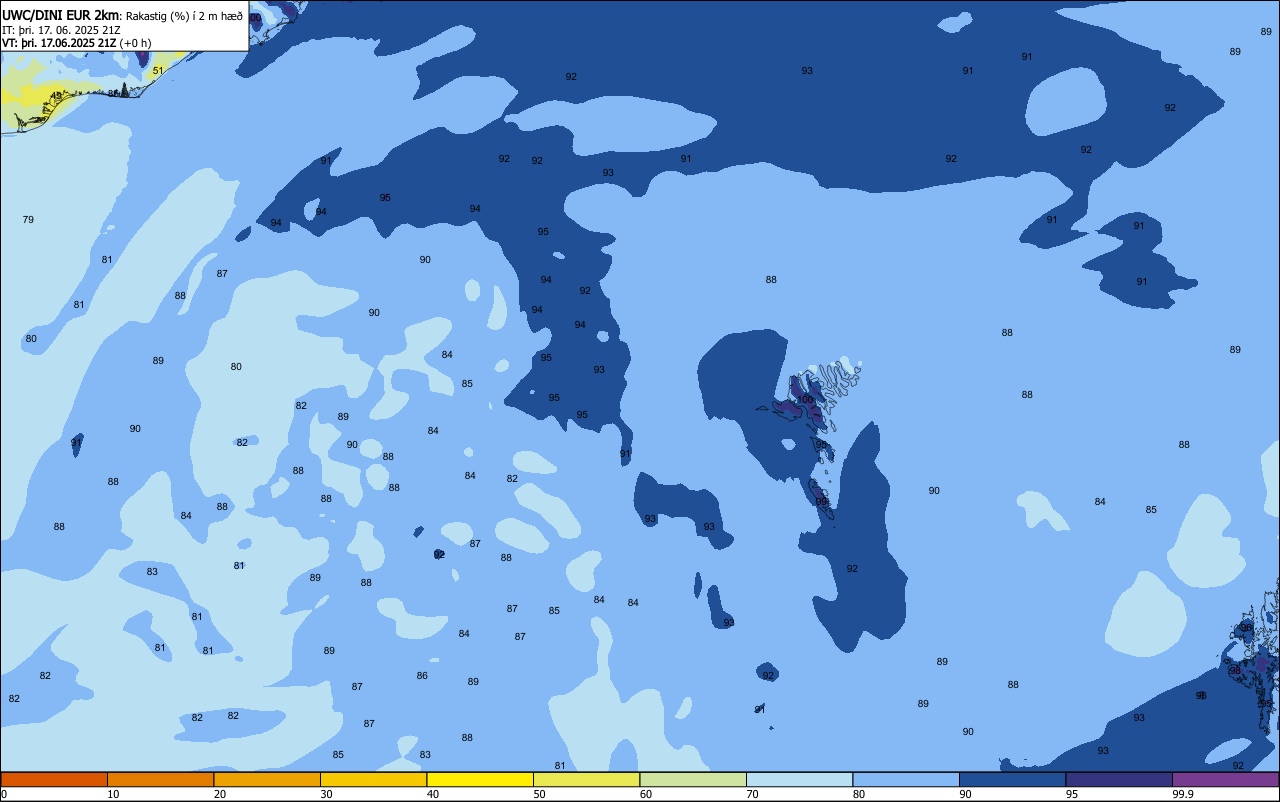Click the '30' legend tick label
Viewport: 1280px width, 802px height.
[326, 794]
